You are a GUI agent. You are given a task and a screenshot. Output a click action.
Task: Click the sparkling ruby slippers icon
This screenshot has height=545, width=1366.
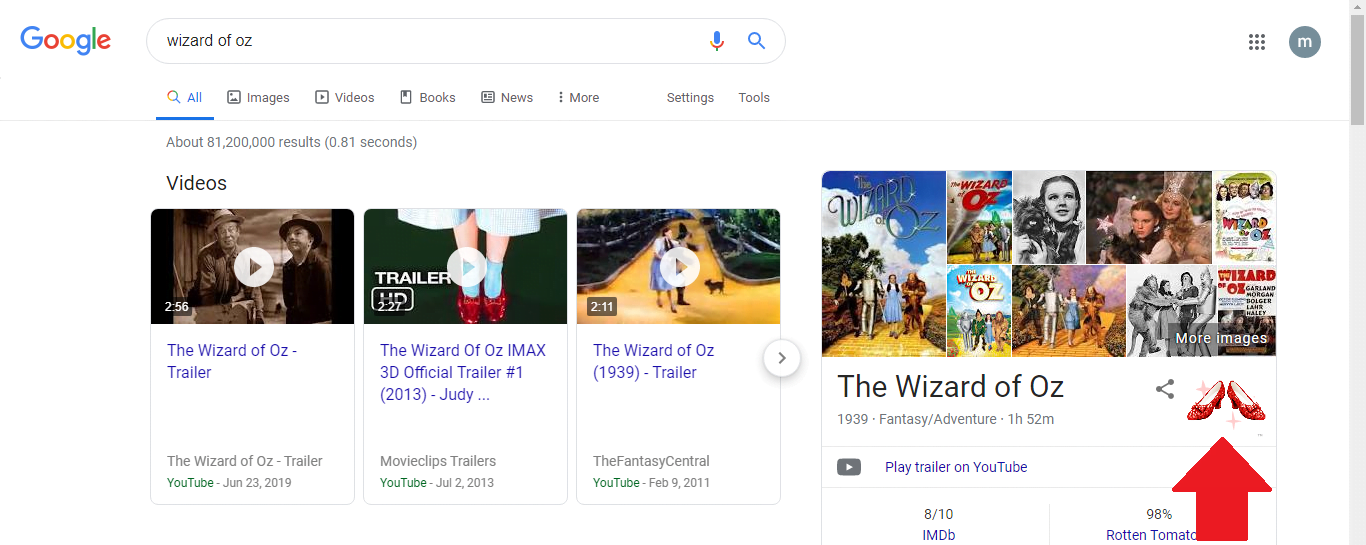(1225, 403)
